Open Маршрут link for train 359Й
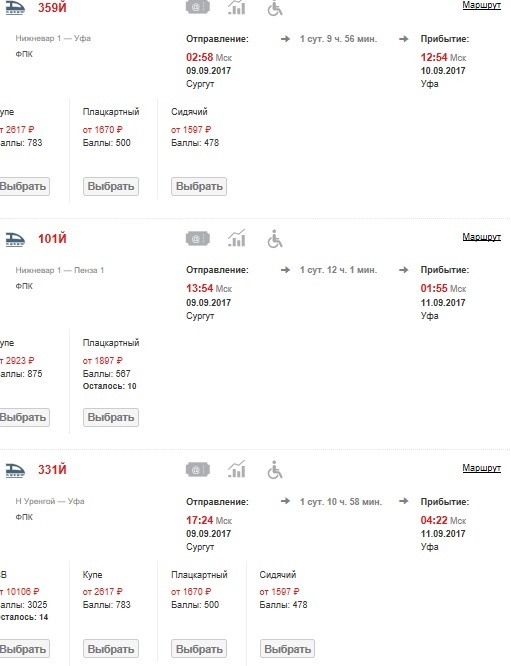Viewport: 511px width, 666px height. [x=481, y=5]
